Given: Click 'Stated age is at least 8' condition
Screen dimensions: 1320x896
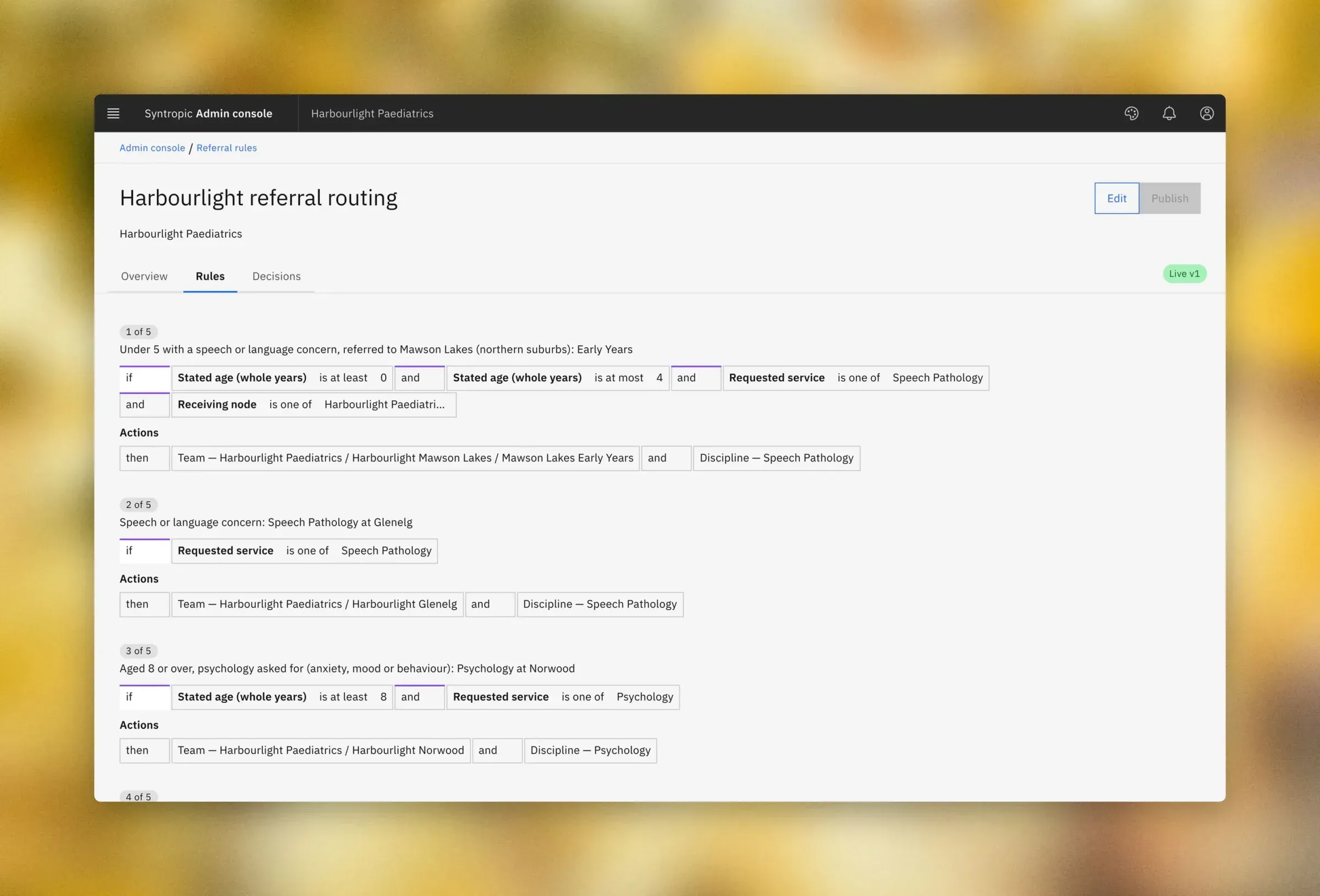Looking at the screenshot, I should coord(282,696).
